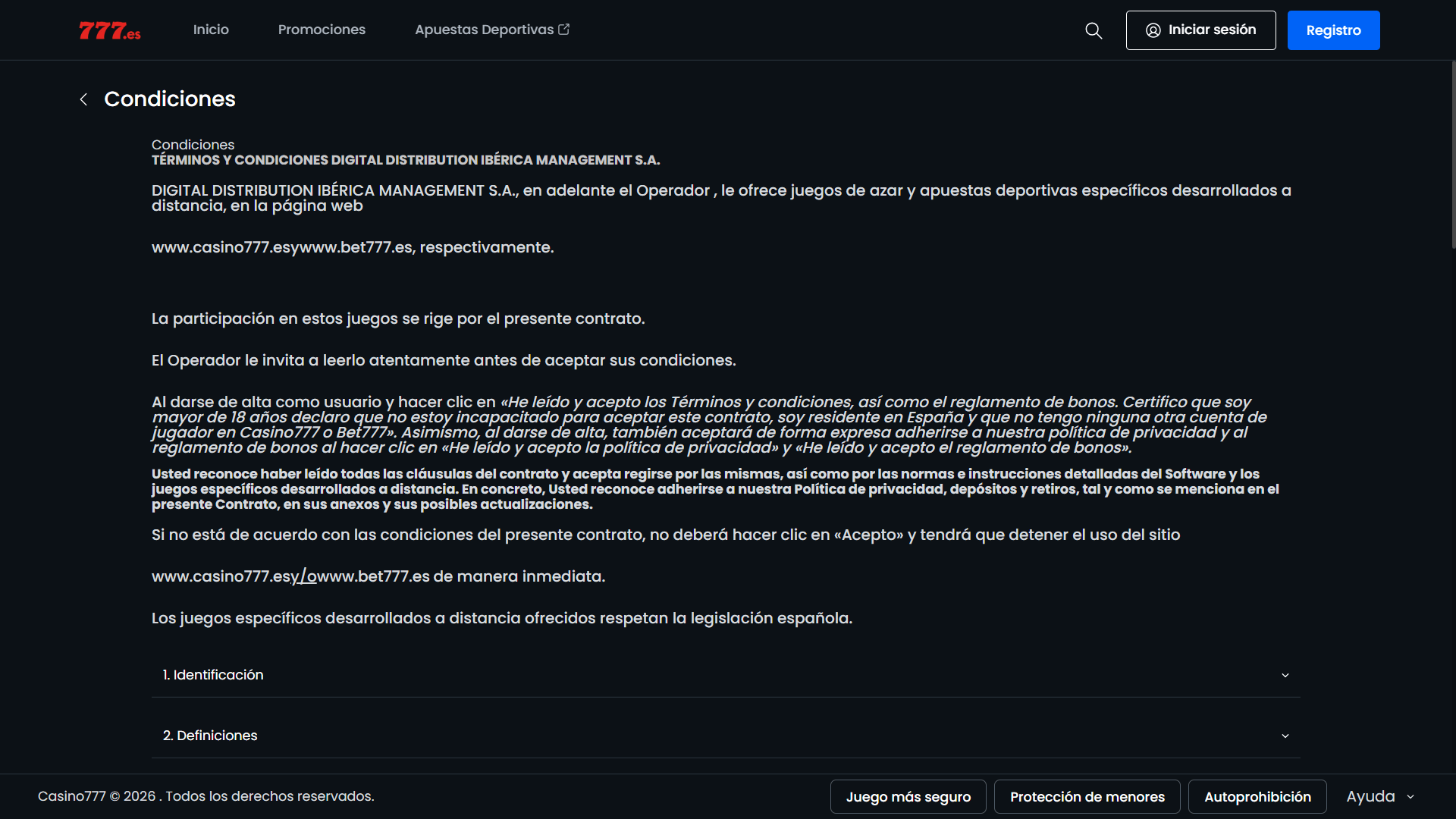Image resolution: width=1456 pixels, height=819 pixels.
Task: Click the expand arrow on Definiciones row
Action: (x=1285, y=736)
